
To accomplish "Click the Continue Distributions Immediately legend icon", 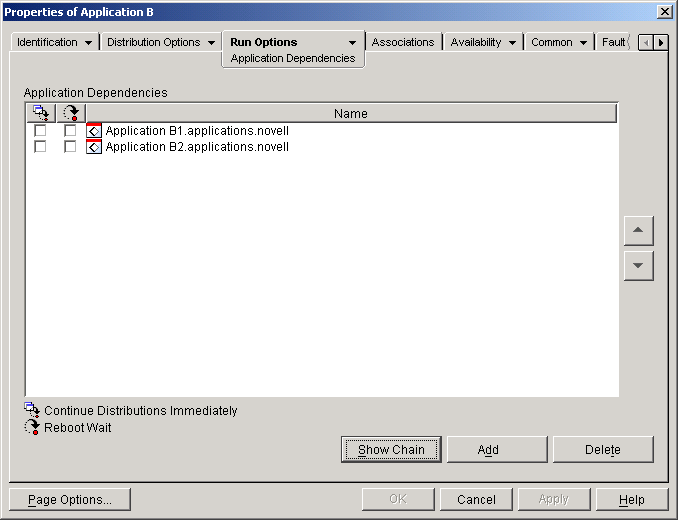I will pyautogui.click(x=32, y=410).
